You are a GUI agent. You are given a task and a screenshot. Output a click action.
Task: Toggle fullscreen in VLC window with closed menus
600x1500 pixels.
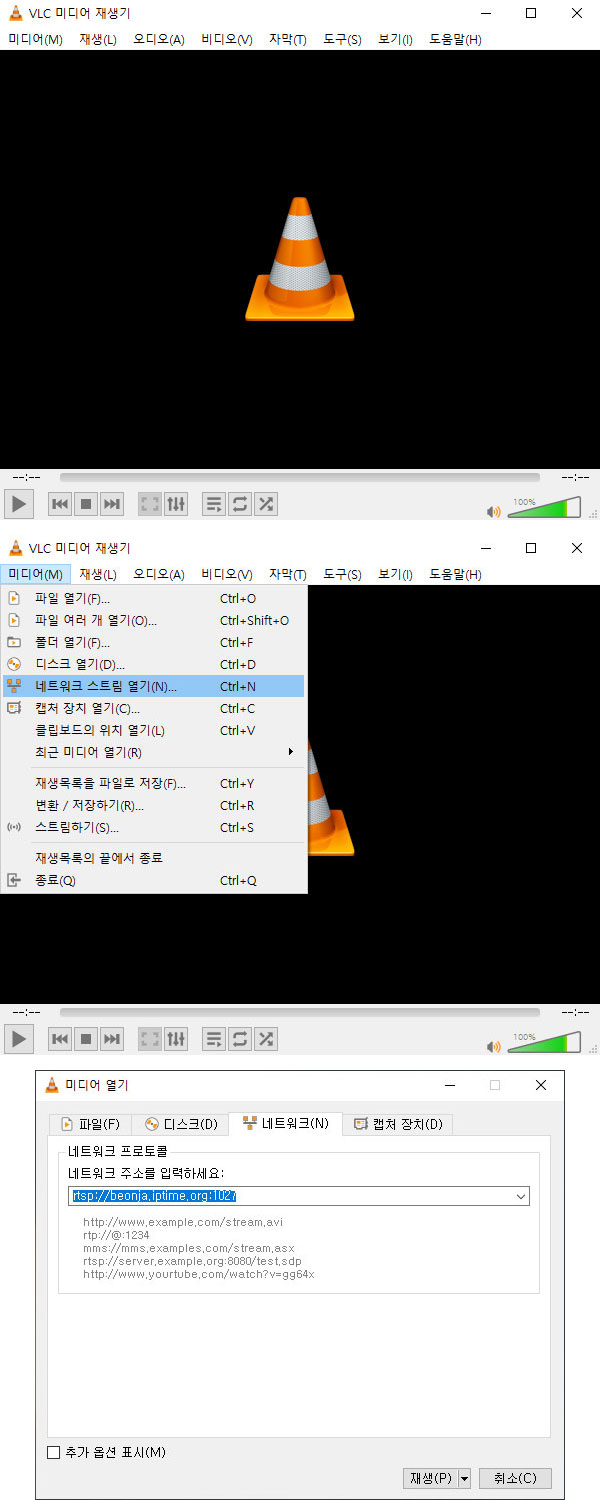tap(150, 505)
